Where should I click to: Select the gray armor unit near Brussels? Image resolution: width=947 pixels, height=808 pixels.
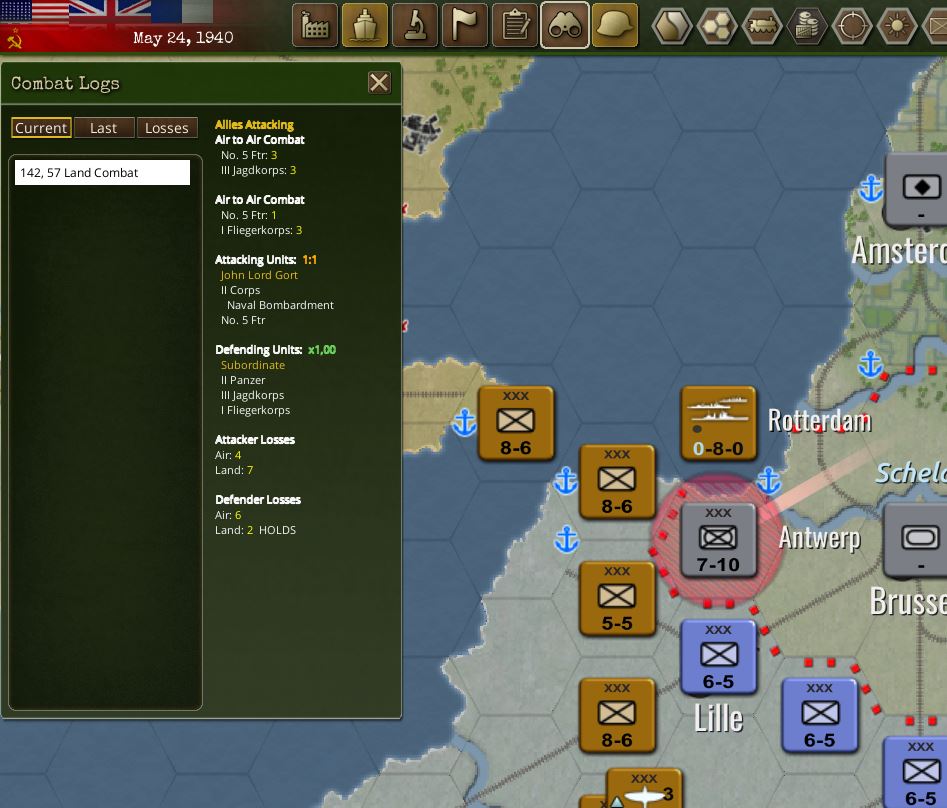pyautogui.click(x=916, y=540)
